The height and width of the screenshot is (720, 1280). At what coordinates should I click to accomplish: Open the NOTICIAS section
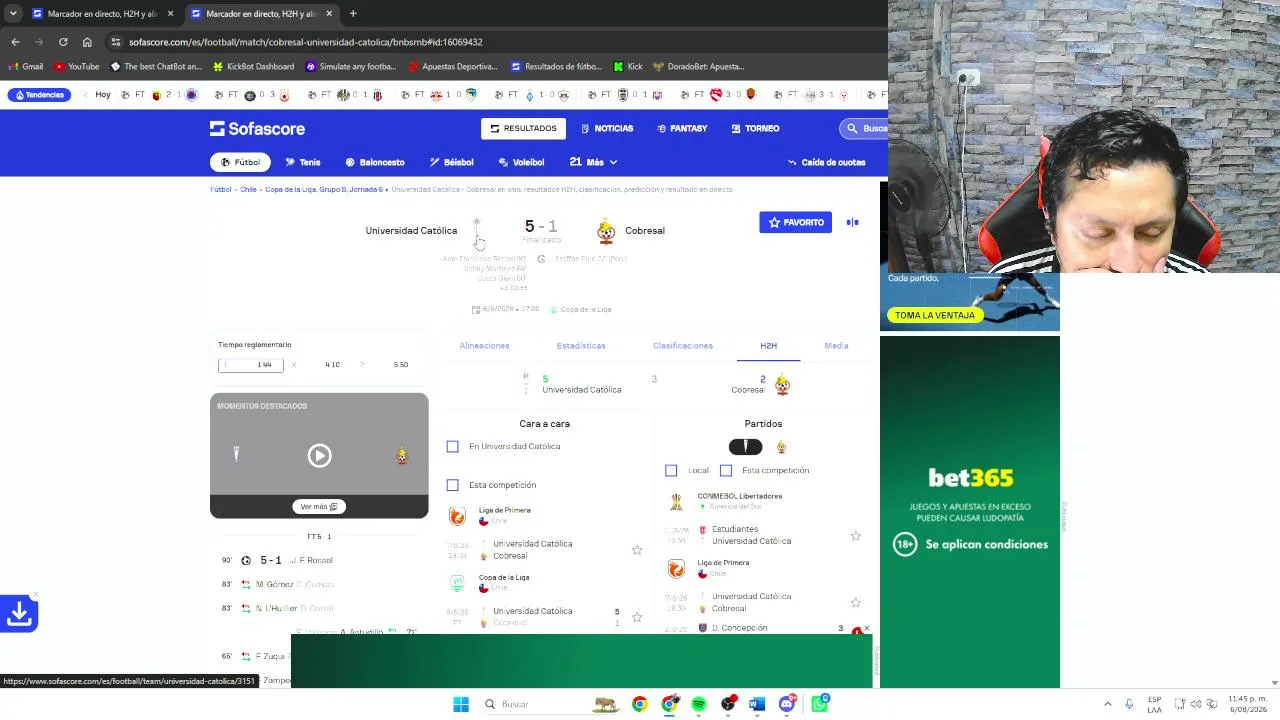pos(607,128)
